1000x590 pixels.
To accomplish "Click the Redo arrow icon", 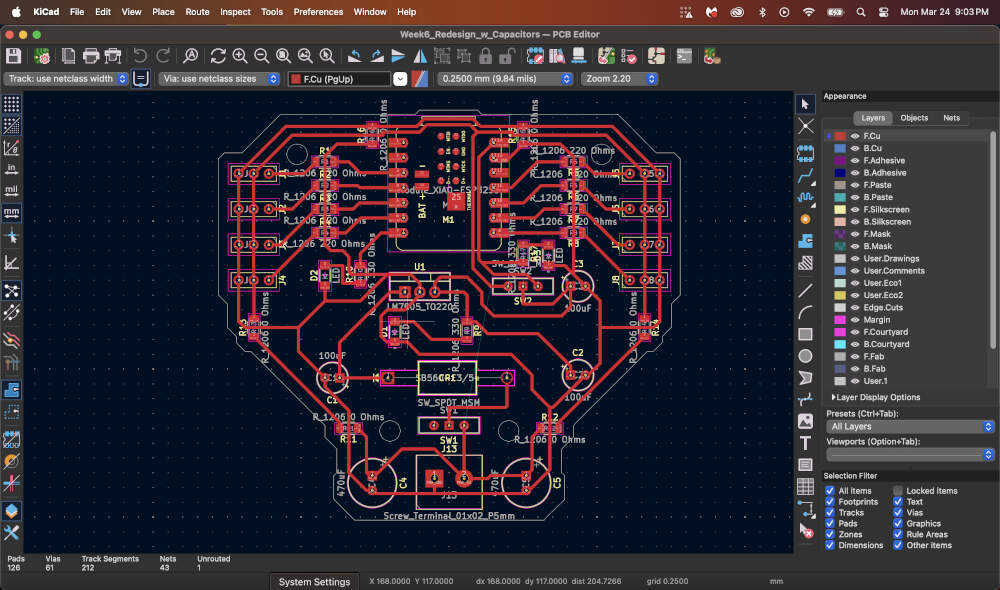I will (x=163, y=56).
